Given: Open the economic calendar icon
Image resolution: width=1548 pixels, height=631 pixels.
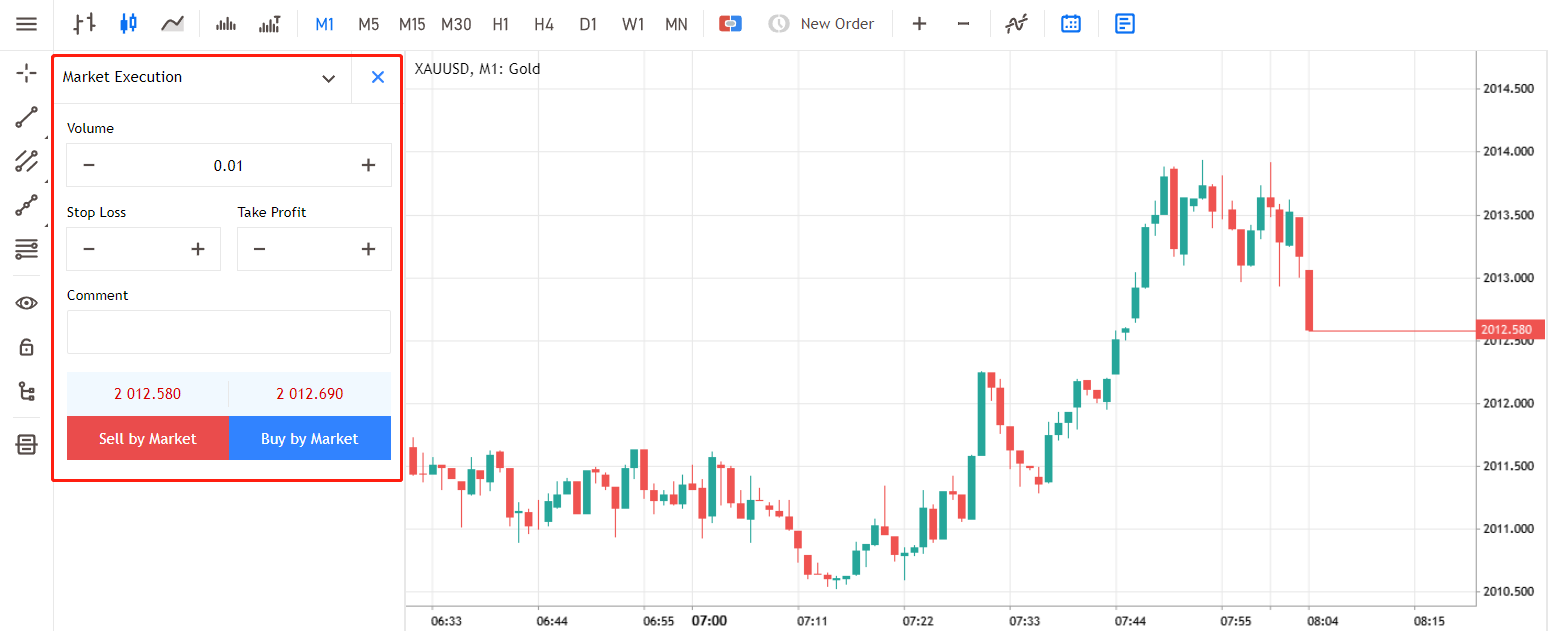Looking at the screenshot, I should coord(1071,23).
